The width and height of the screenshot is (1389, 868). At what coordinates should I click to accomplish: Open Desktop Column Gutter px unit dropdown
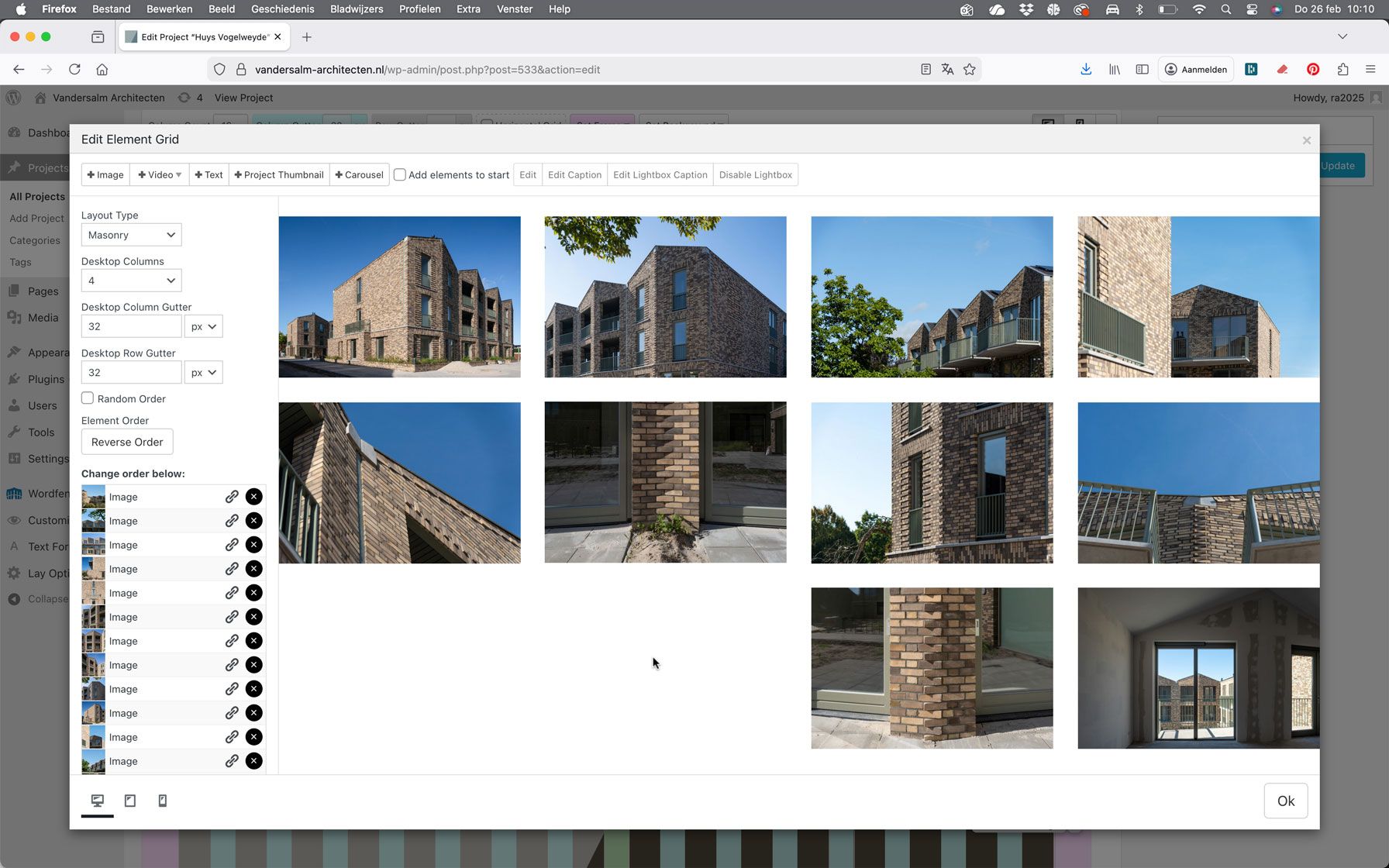click(x=204, y=326)
